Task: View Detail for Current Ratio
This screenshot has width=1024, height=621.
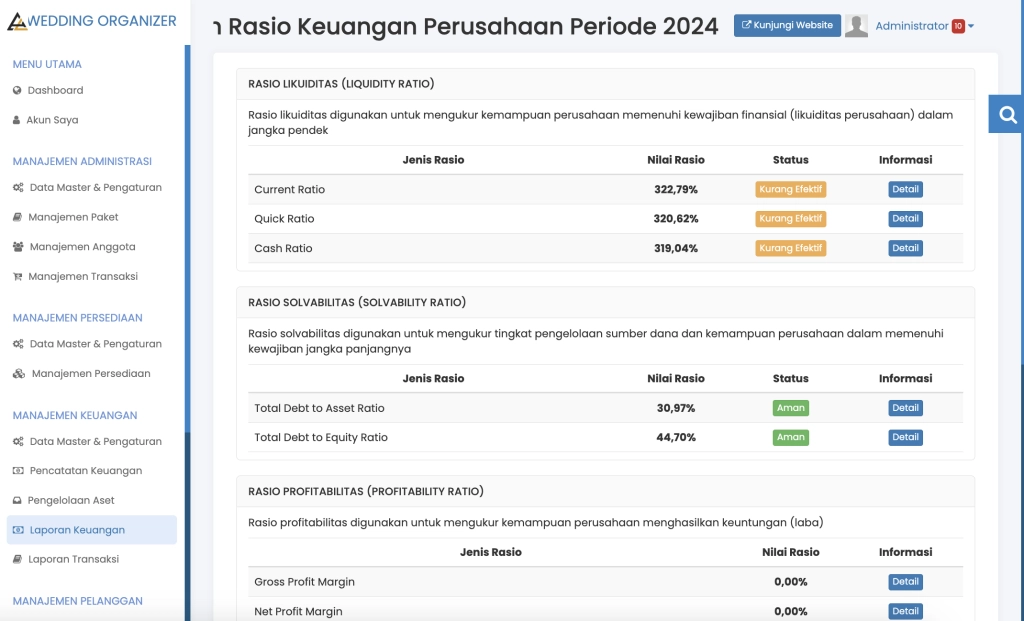Action: point(905,189)
